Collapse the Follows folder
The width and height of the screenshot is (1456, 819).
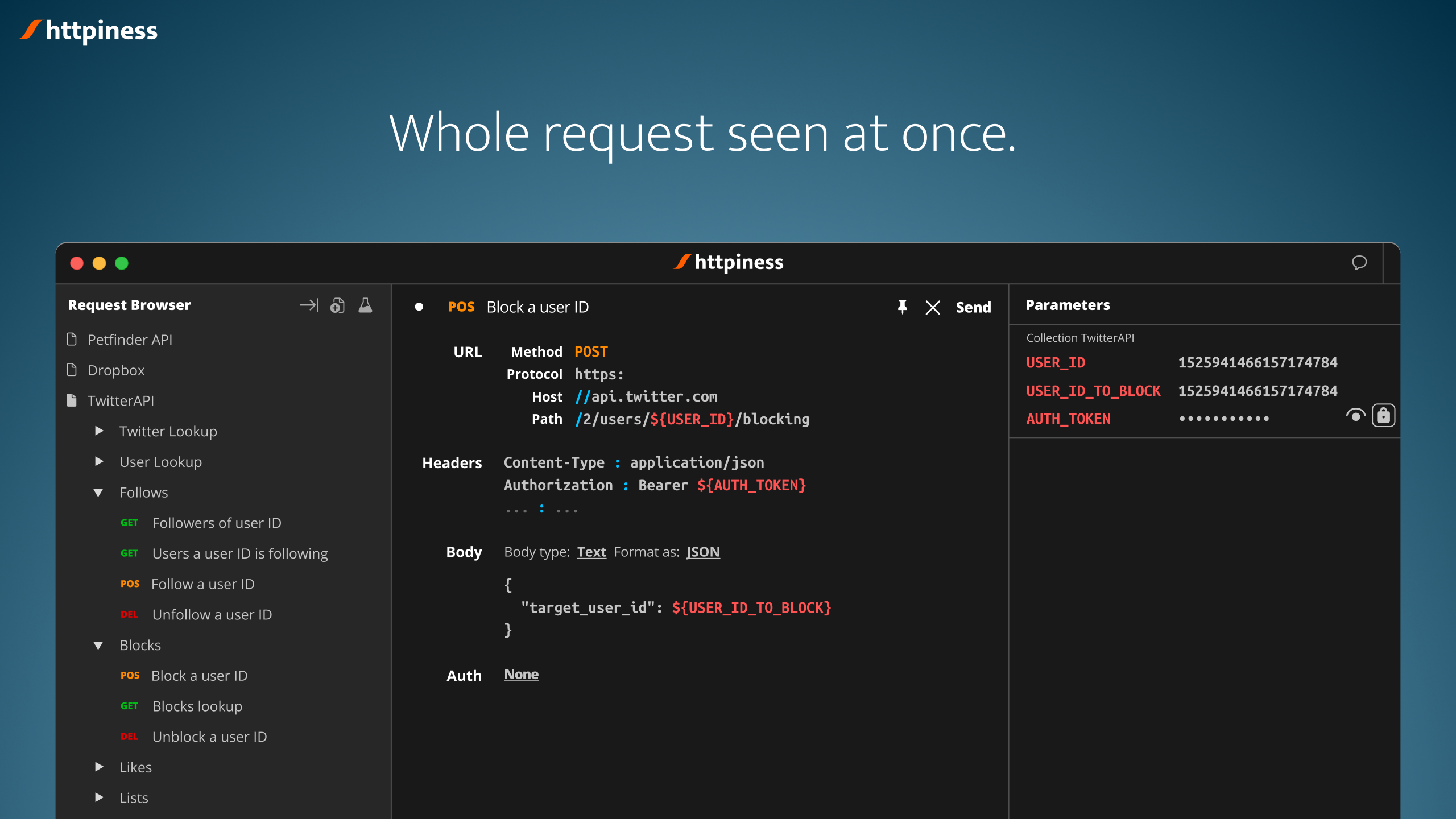click(x=98, y=493)
